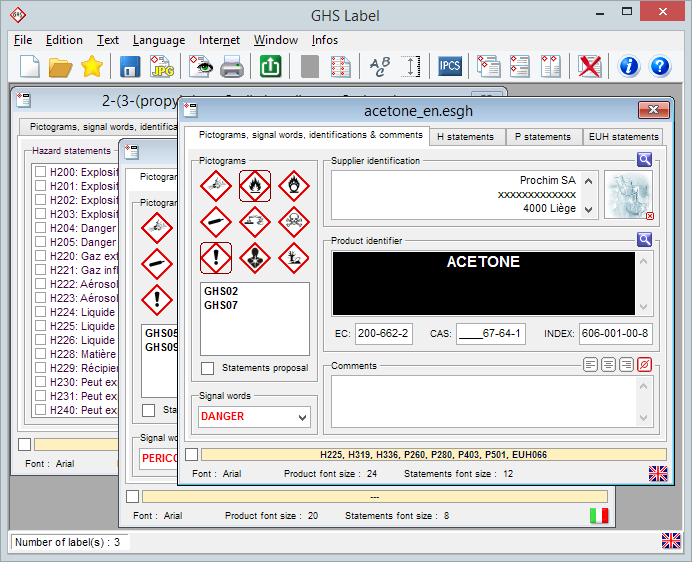Open the IPCS database icon
The height and width of the screenshot is (562, 692).
click(x=450, y=66)
